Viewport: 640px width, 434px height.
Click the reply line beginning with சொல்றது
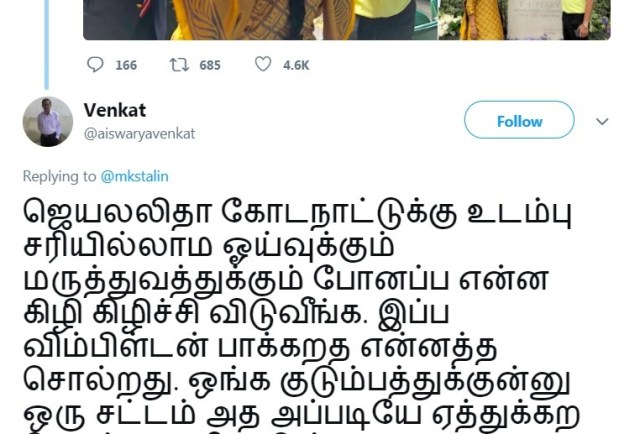[x=296, y=383]
